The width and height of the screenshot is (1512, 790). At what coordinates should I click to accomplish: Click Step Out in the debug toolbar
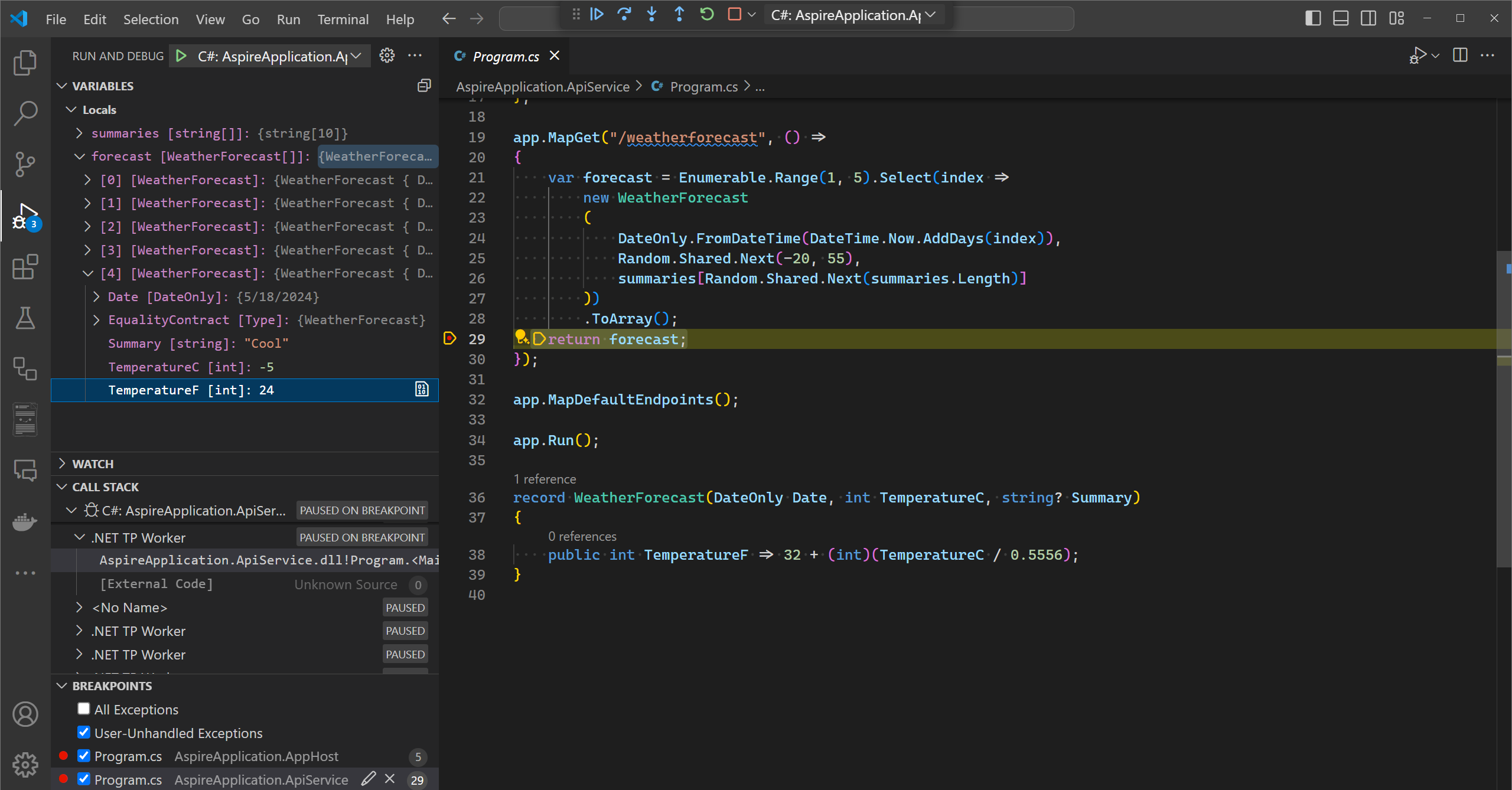(679, 14)
